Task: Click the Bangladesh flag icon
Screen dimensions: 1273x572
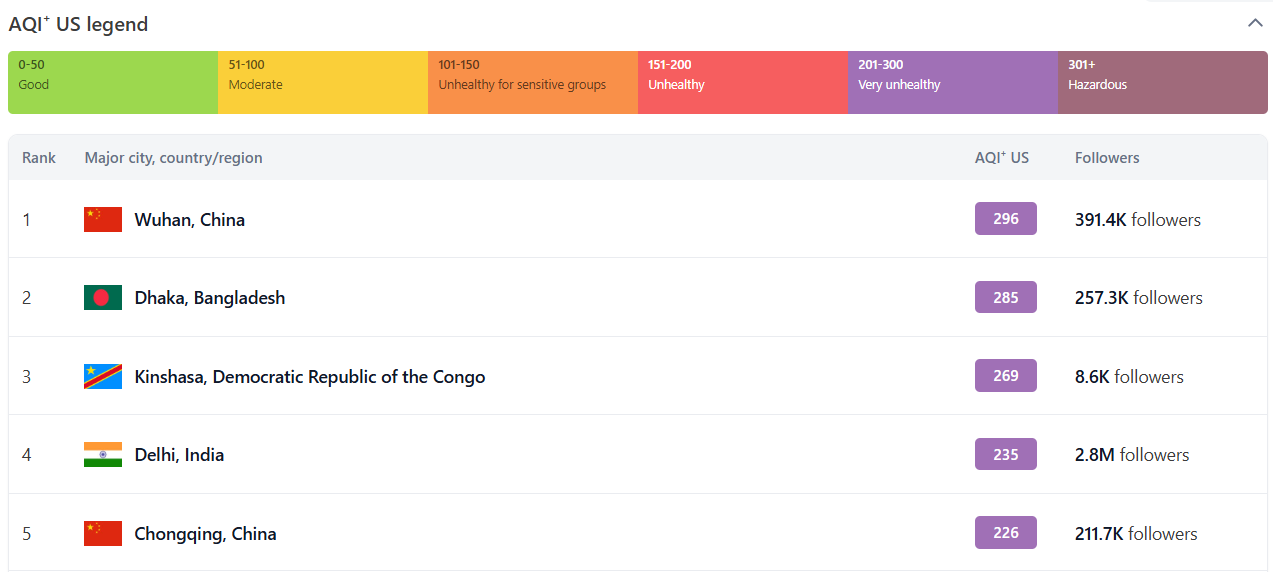Action: pyautogui.click(x=103, y=298)
